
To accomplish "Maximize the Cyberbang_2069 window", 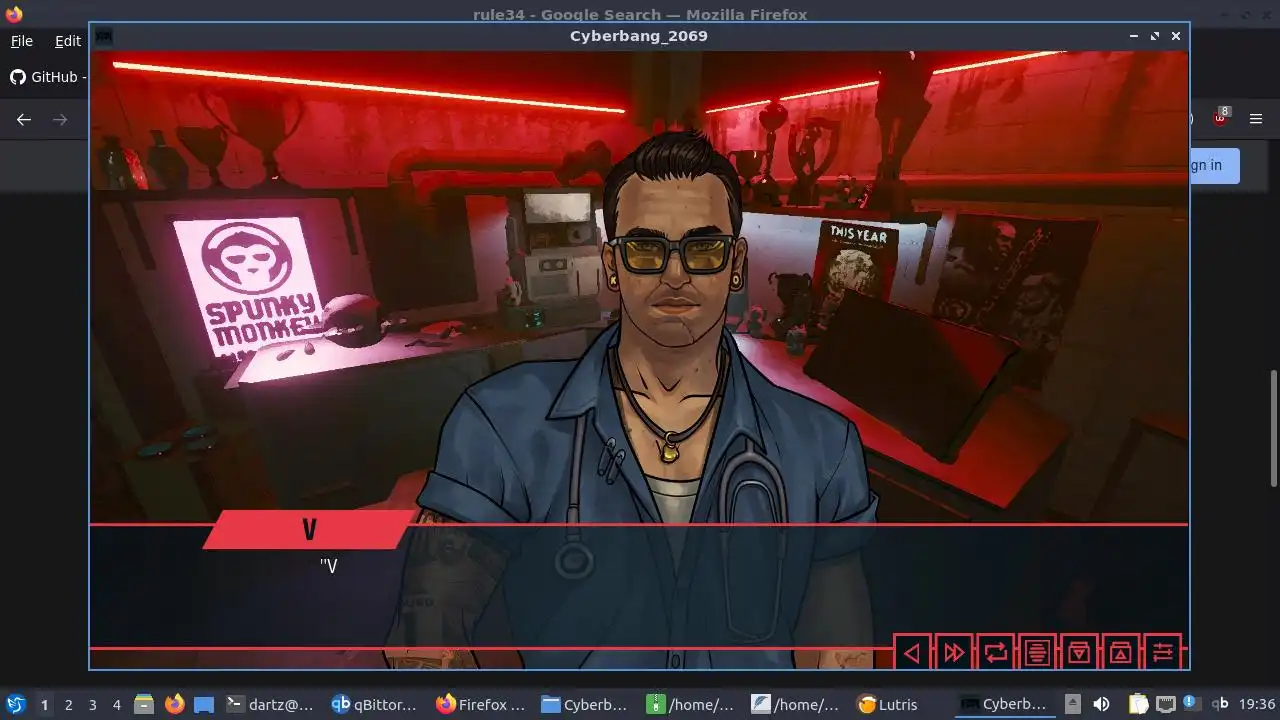I will pyautogui.click(x=1155, y=36).
